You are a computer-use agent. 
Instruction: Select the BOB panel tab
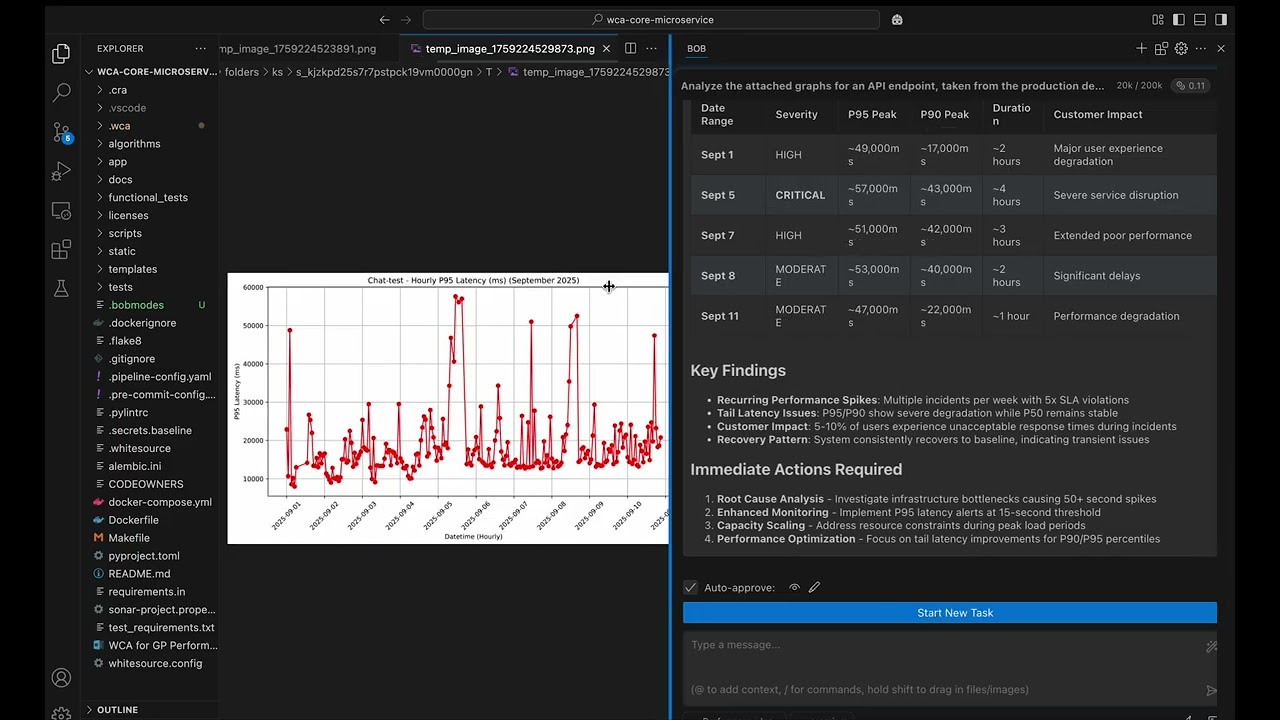click(x=696, y=48)
